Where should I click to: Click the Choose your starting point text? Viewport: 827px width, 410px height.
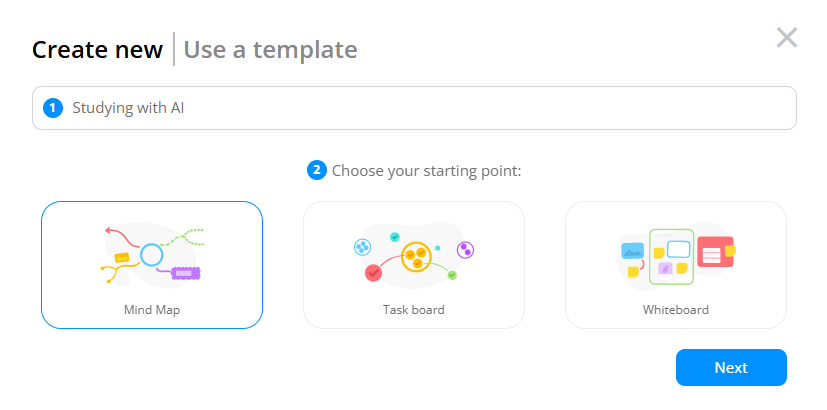pos(427,171)
